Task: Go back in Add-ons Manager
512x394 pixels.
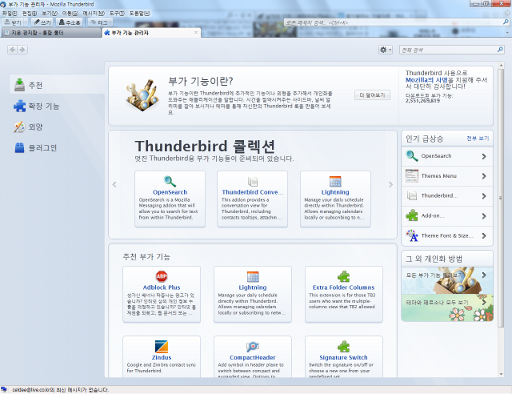Action: (x=13, y=50)
